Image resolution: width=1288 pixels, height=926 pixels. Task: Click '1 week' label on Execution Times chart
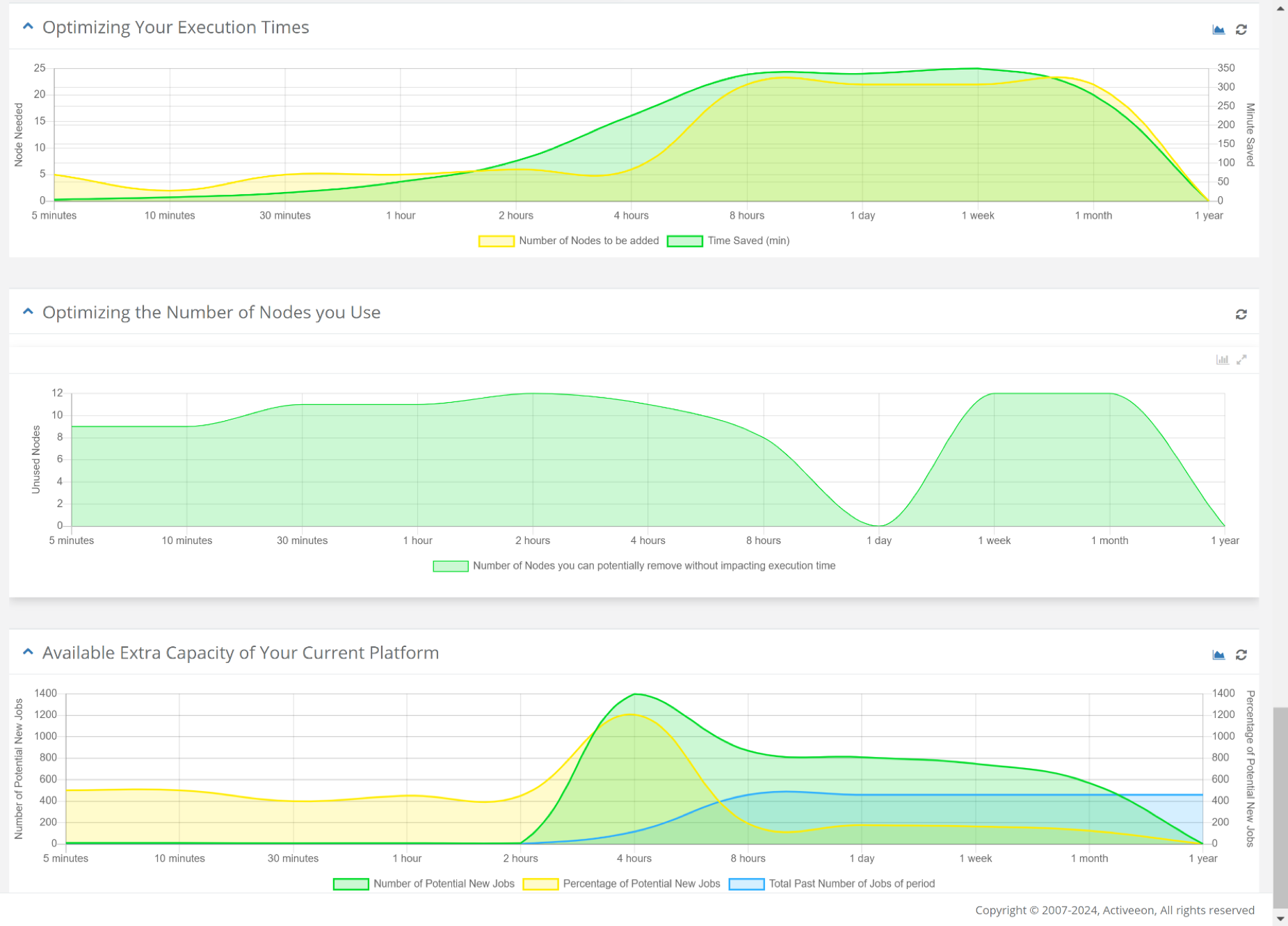pos(978,216)
